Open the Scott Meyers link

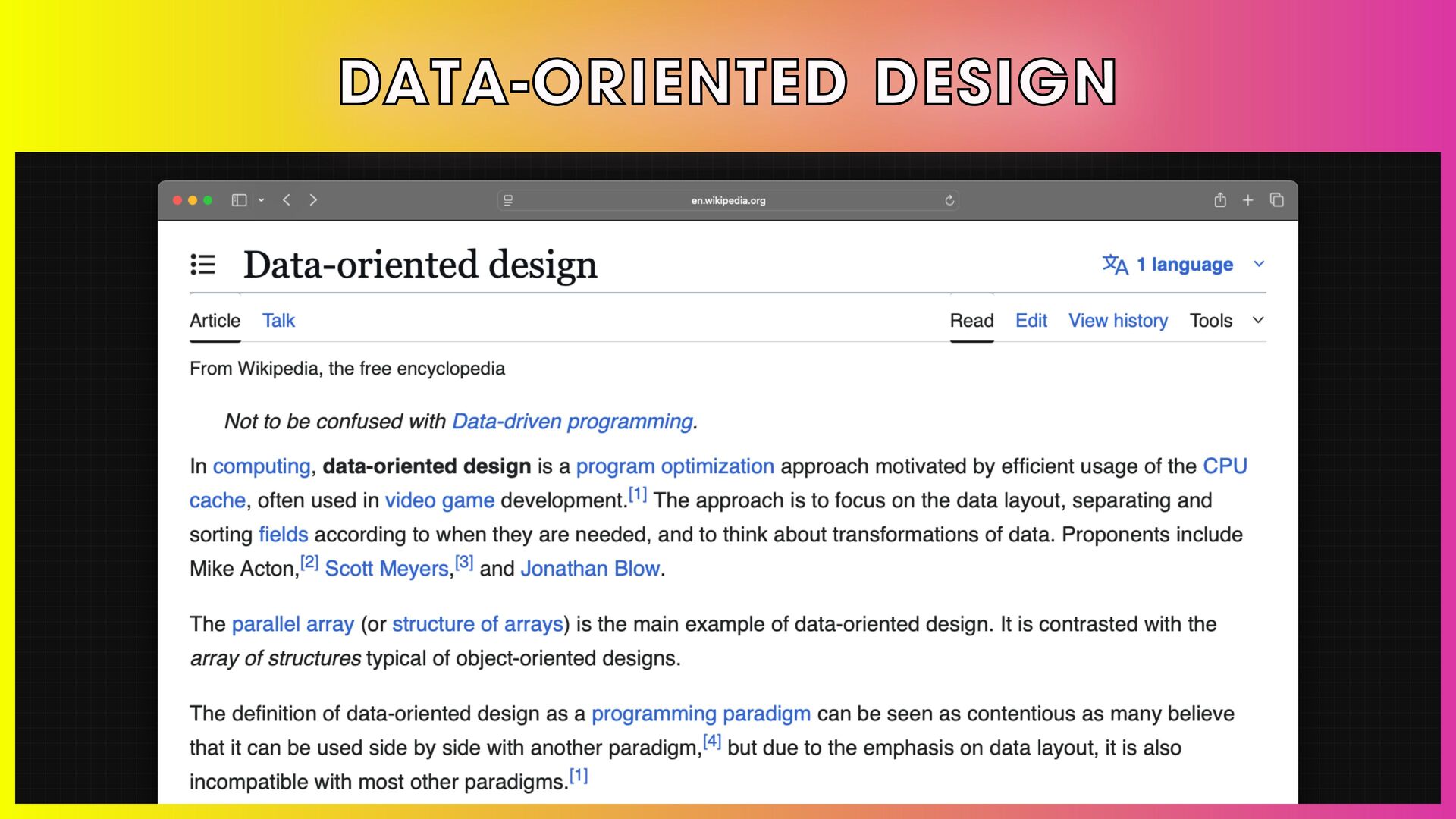click(387, 569)
